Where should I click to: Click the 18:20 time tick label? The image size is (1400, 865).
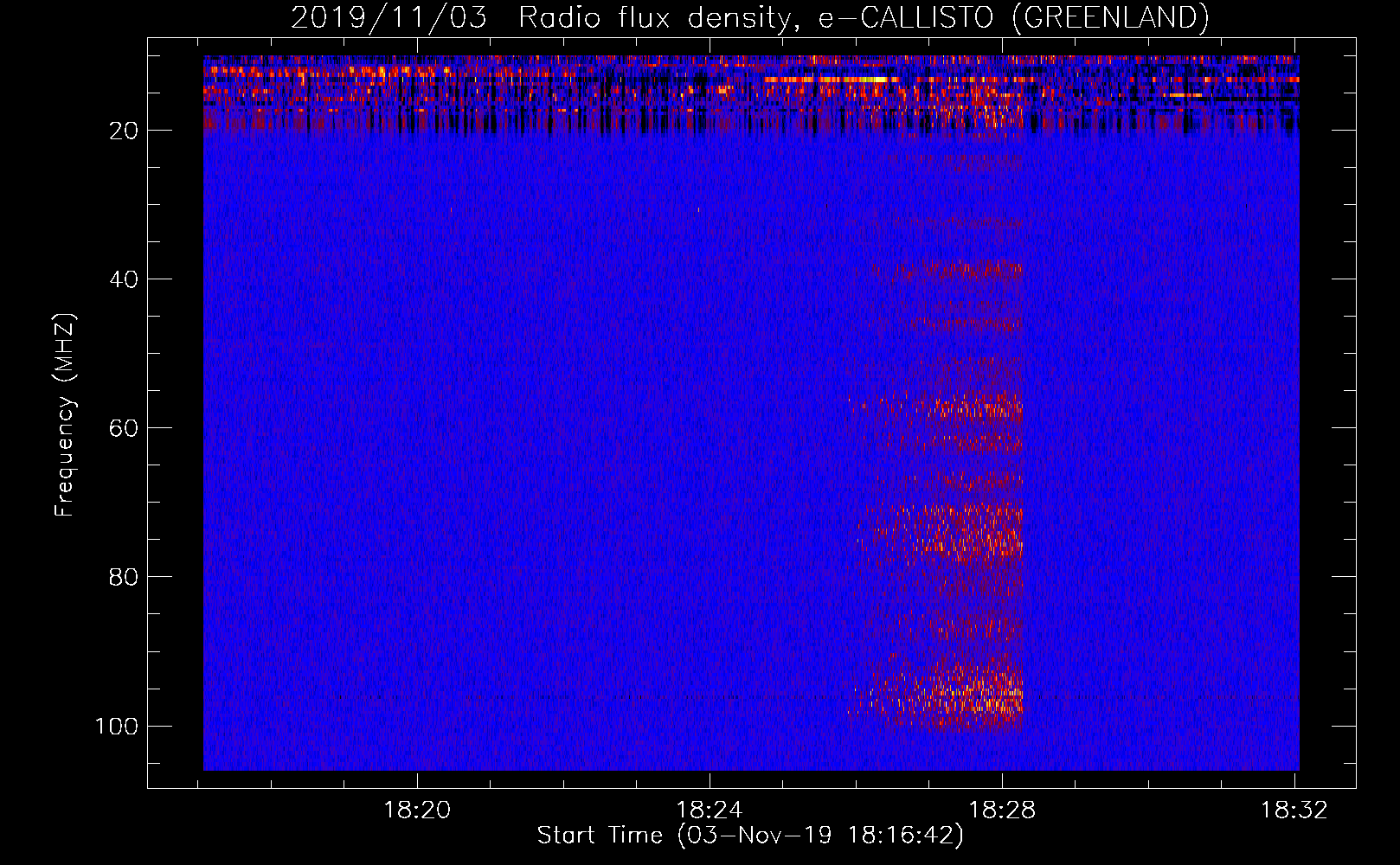(x=418, y=811)
